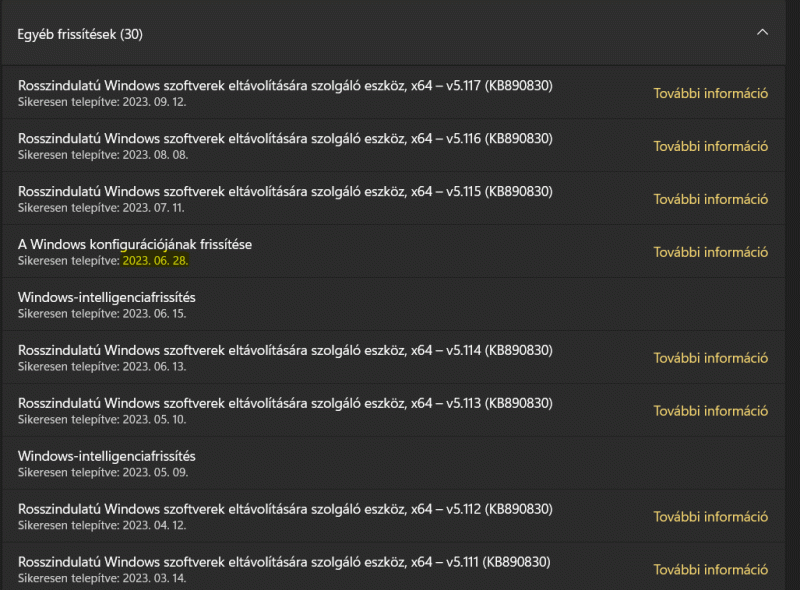Select the v5.117 (KB890830) update title
This screenshot has height=590, width=800.
pyautogui.click(x=285, y=85)
